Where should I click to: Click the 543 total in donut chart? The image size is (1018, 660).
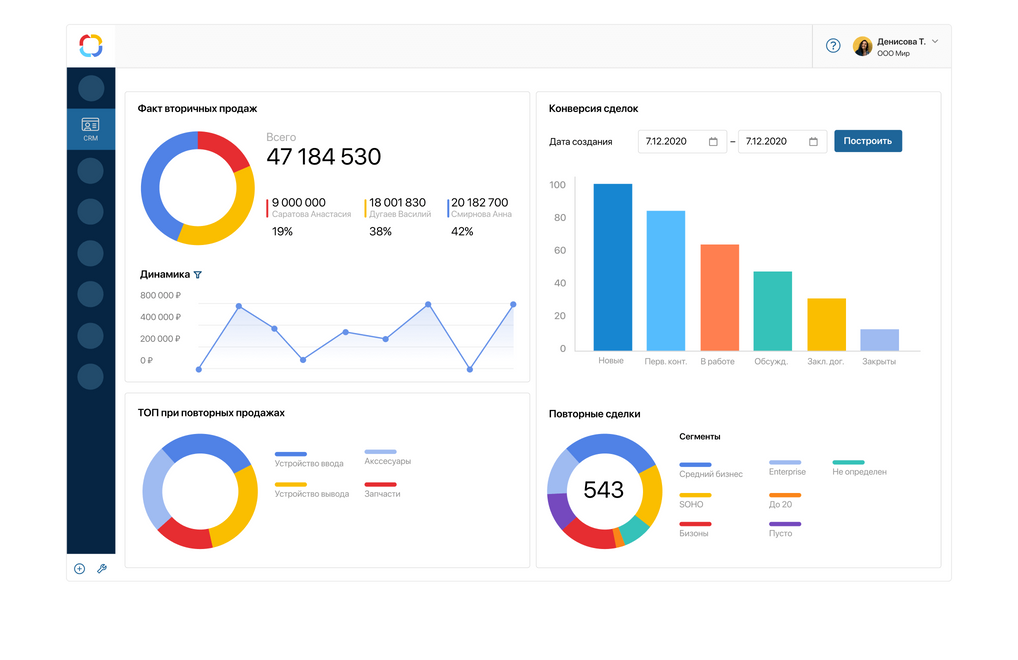603,490
